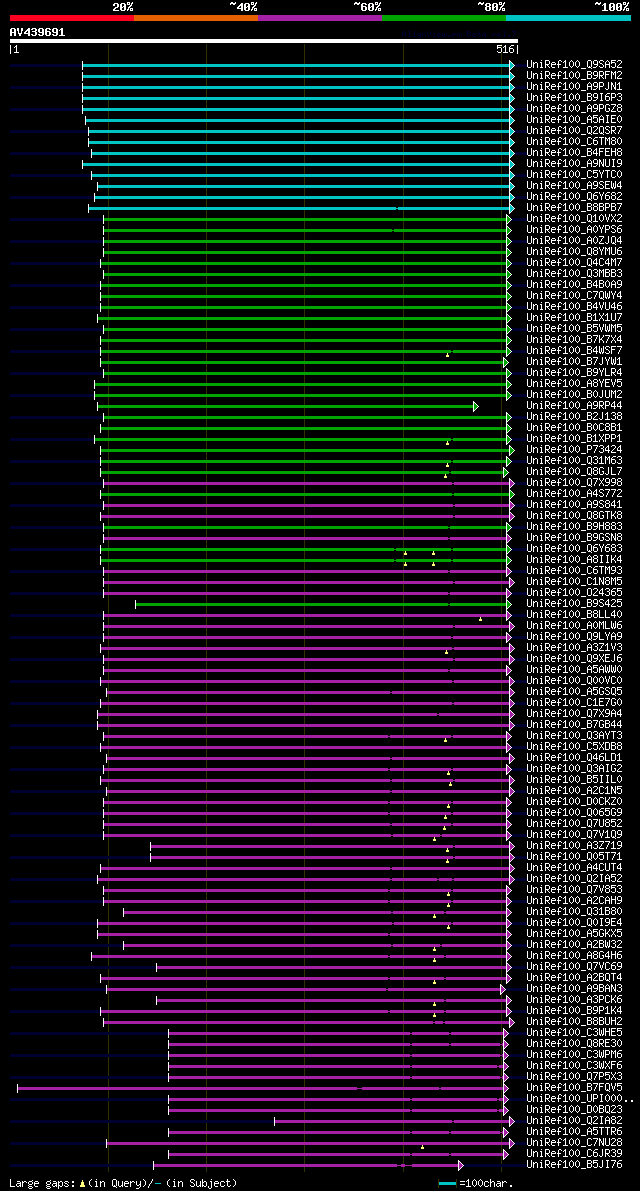Open entry UniRef100_Q7VC69

coord(574,967)
